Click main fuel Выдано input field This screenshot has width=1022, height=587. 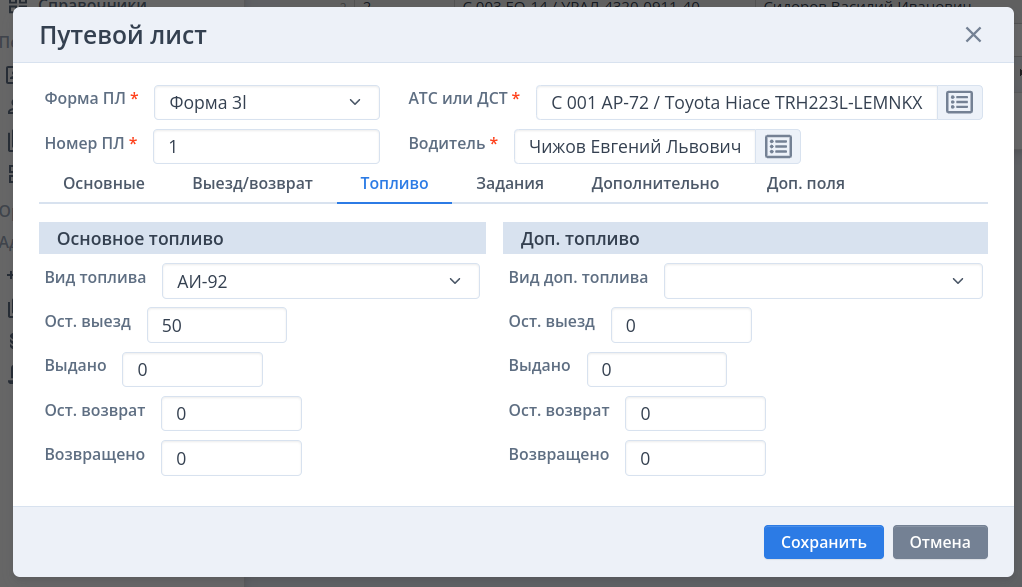coord(192,369)
